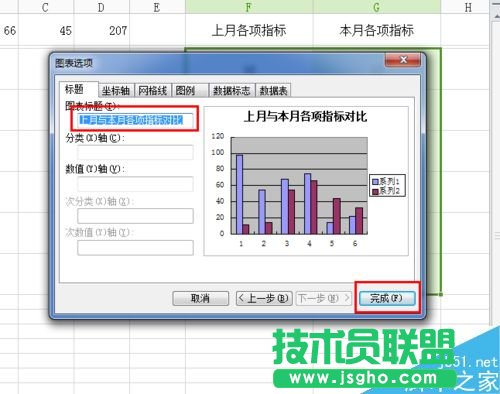Select the 标题 tab
The height and width of the screenshot is (394, 500).
click(x=78, y=89)
